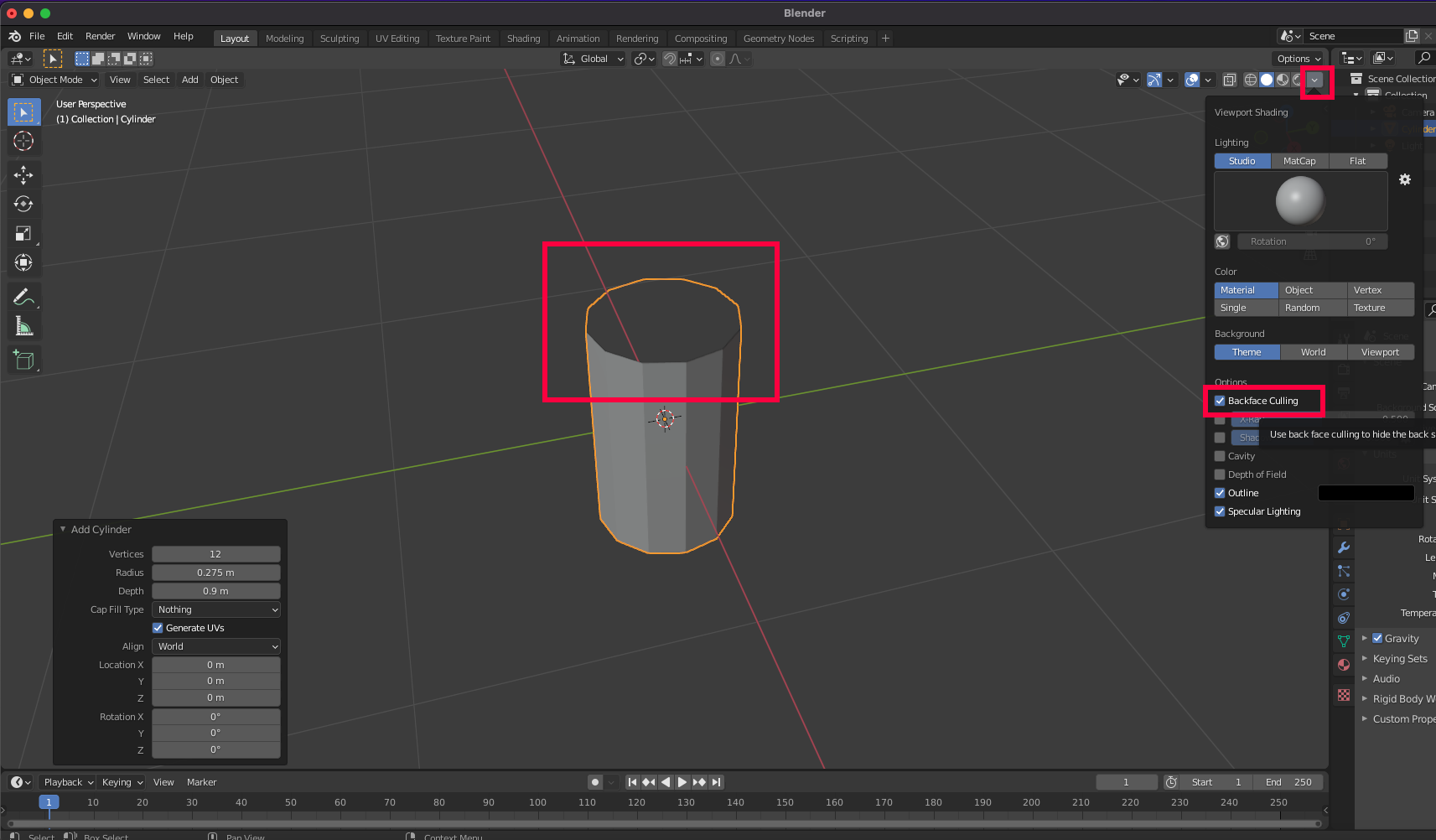Screen dimensions: 1436x840
Task: Expand the Audio panel
Action: [x=1365, y=679]
